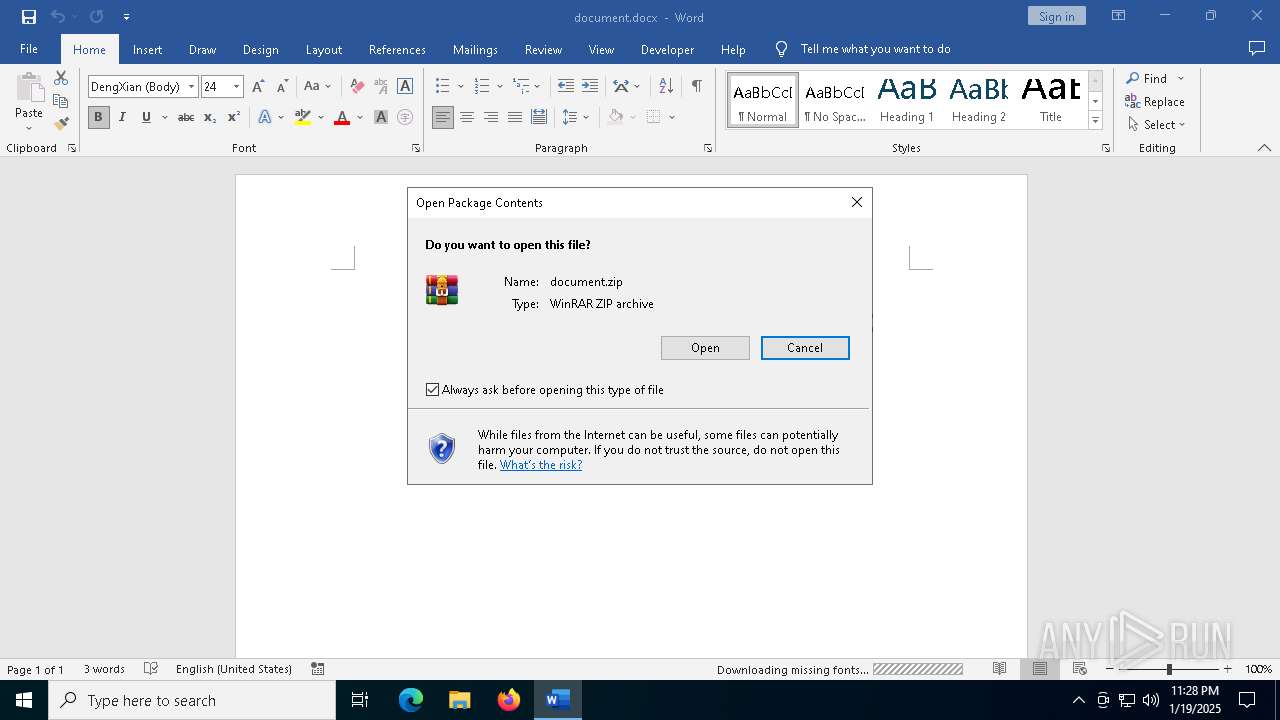Toggle underline formatting
The height and width of the screenshot is (720, 1280).
pyautogui.click(x=146, y=118)
